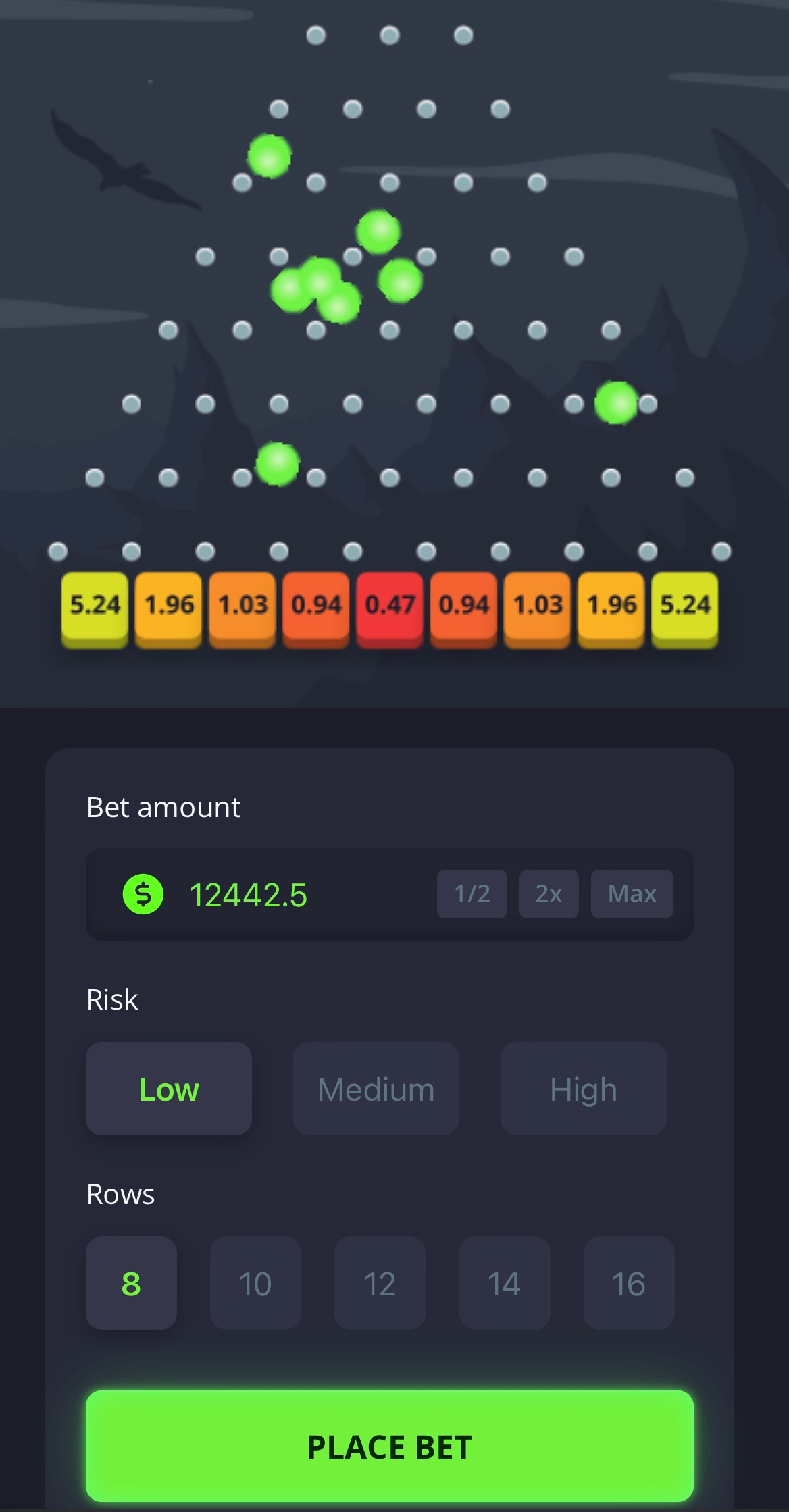Screen dimensions: 789x1512
Task: Select the 14 rows option
Action: pos(505,1282)
